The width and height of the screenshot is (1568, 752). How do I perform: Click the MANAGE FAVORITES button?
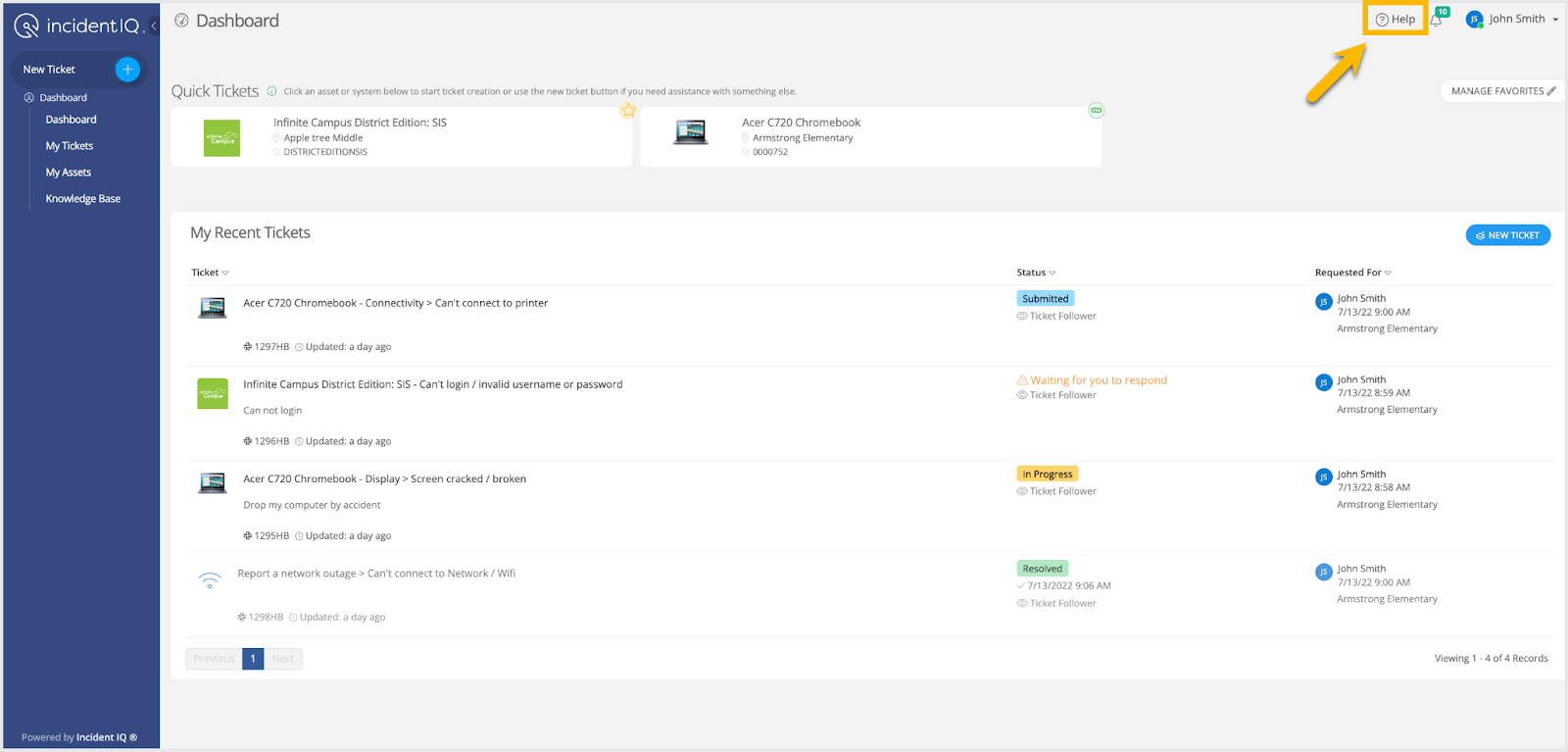(x=1502, y=91)
